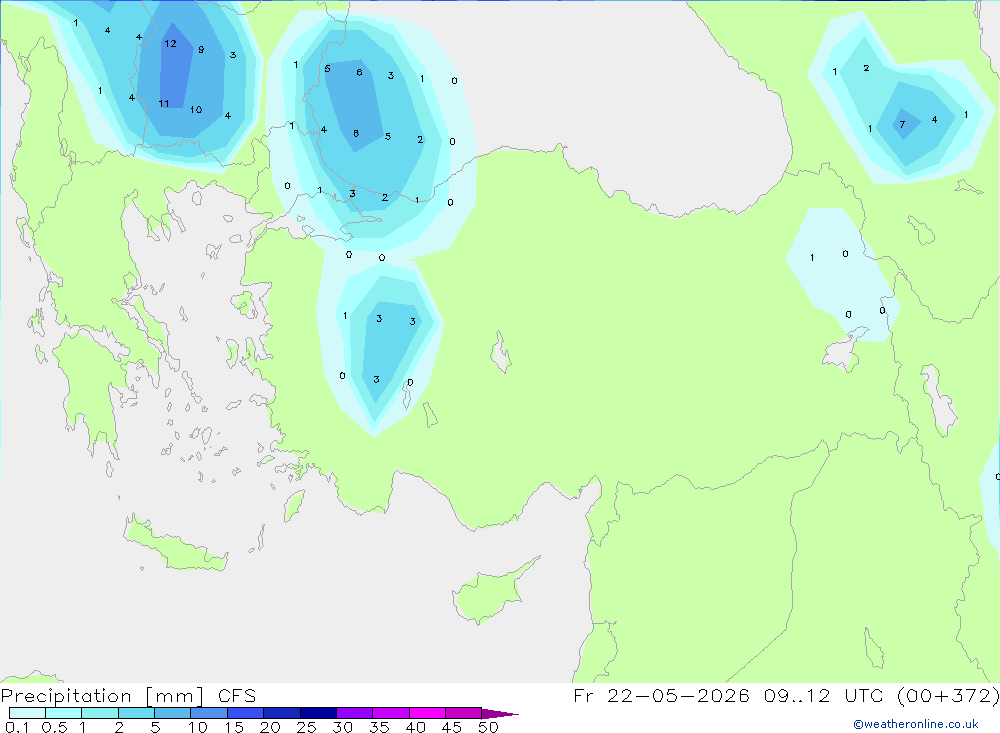Pick the 40–45 mm magenta legend swatch
Image resolution: width=1000 pixels, height=733 pixels.
tap(427, 713)
